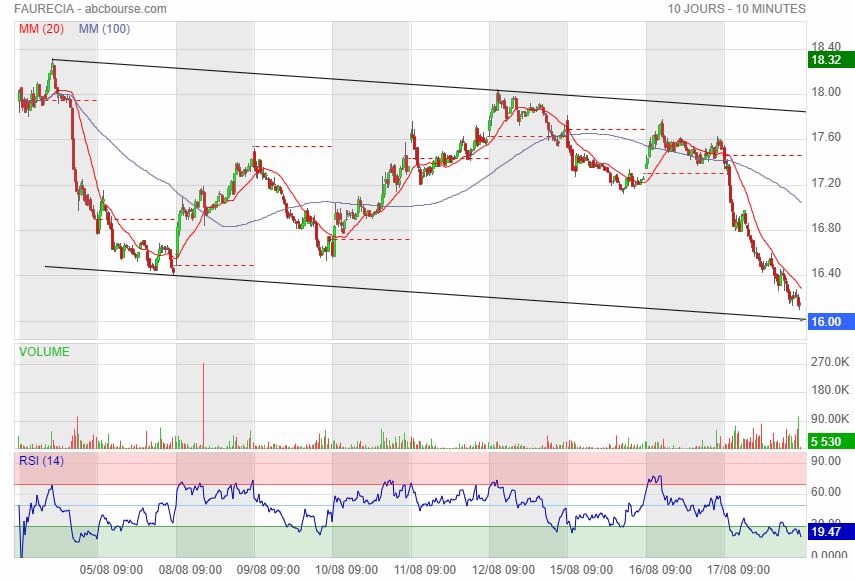
Task: Select the red MM (20) legend label
Action: (41, 29)
